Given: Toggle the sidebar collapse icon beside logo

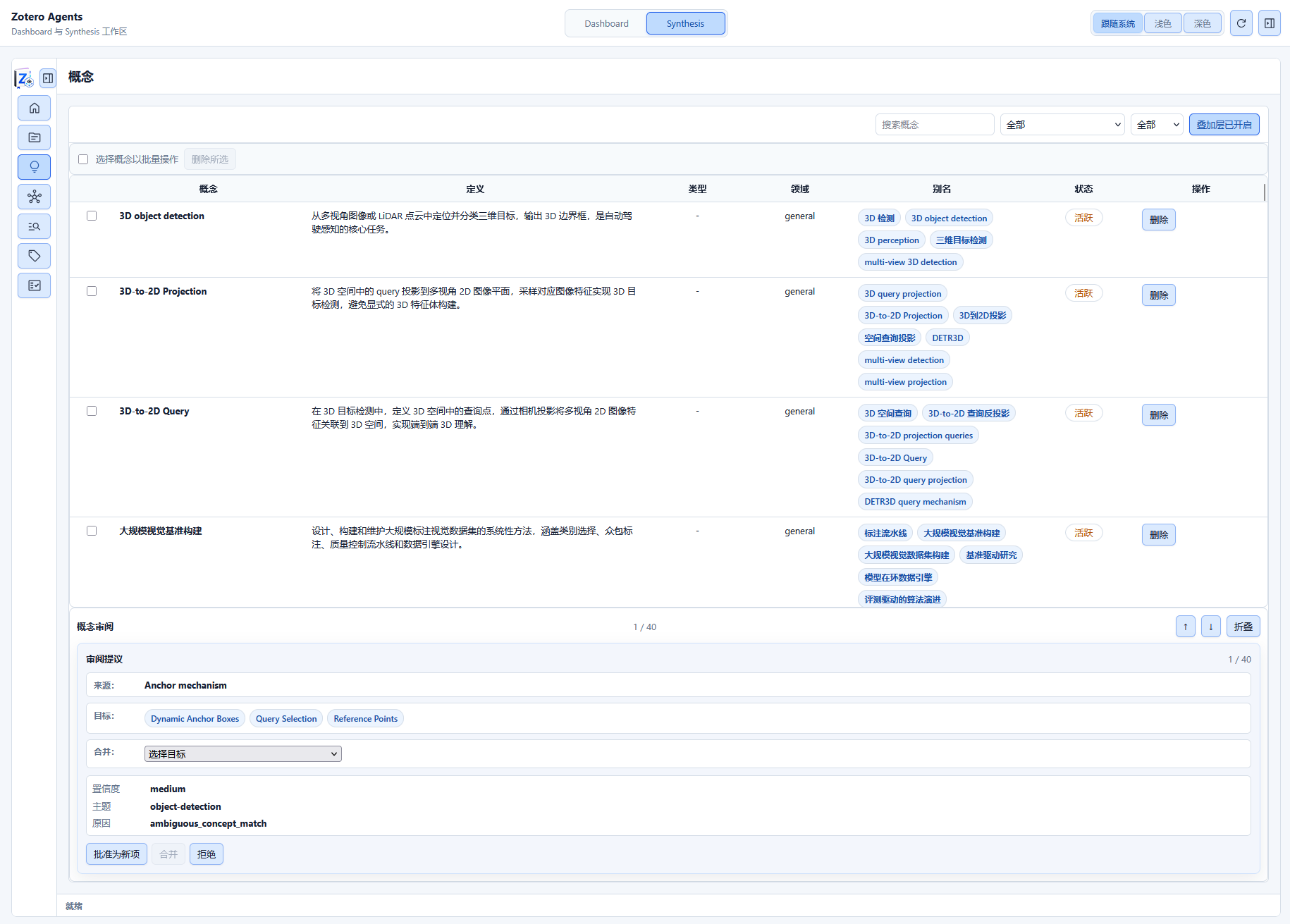Looking at the screenshot, I should click(48, 78).
